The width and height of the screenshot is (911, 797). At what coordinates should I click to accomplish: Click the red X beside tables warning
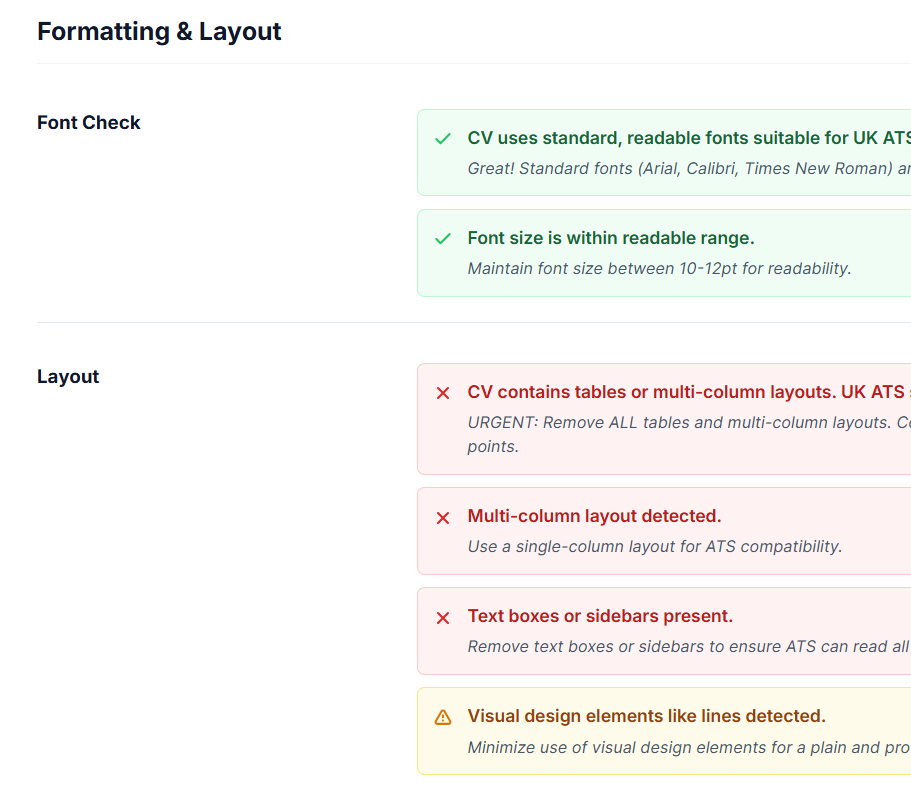pyautogui.click(x=443, y=393)
